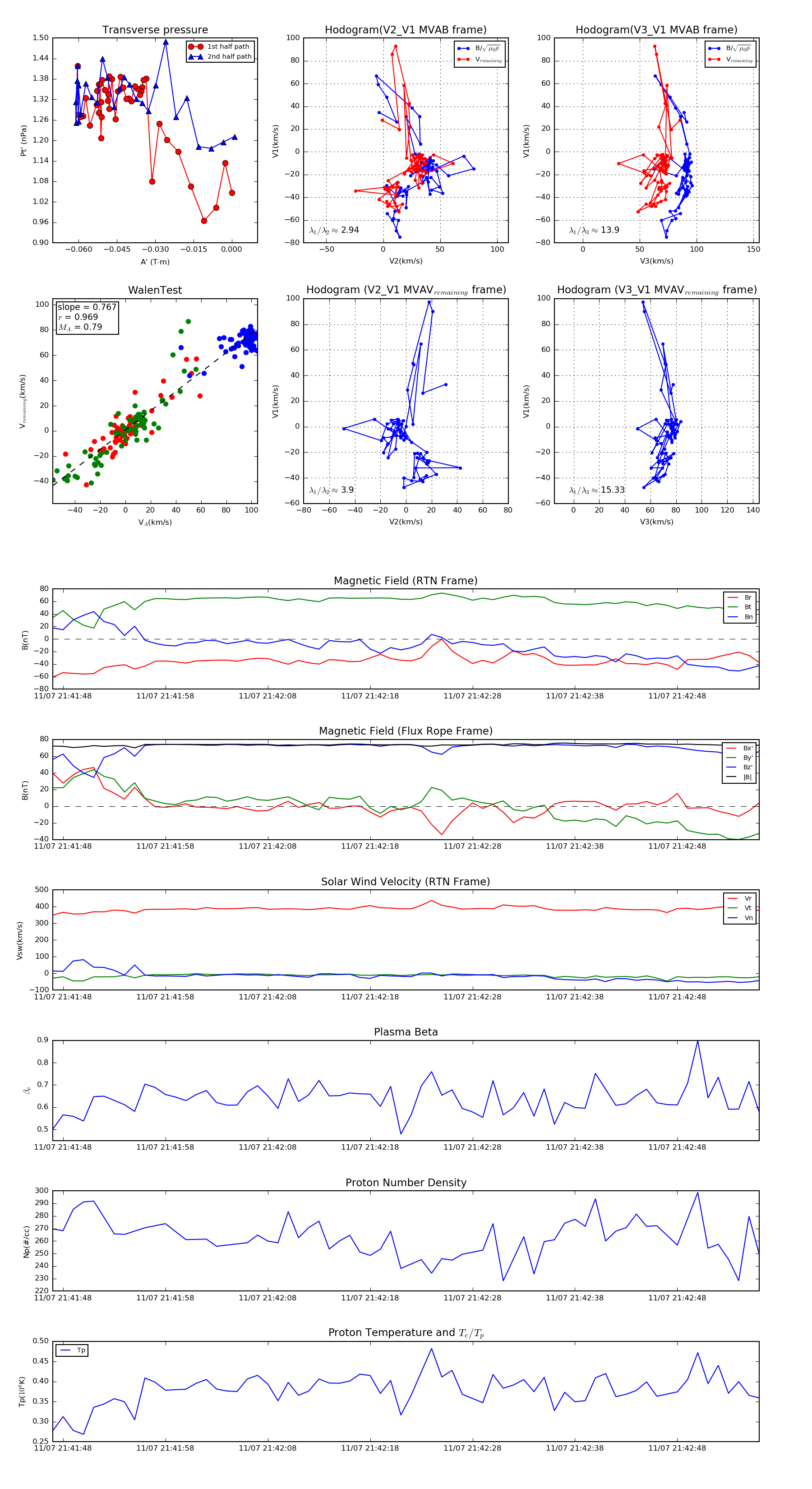This screenshot has width=812, height=1489.
Task: Click the "Hodogram(V2_V1 MVAB frame)" title
Action: (x=406, y=30)
